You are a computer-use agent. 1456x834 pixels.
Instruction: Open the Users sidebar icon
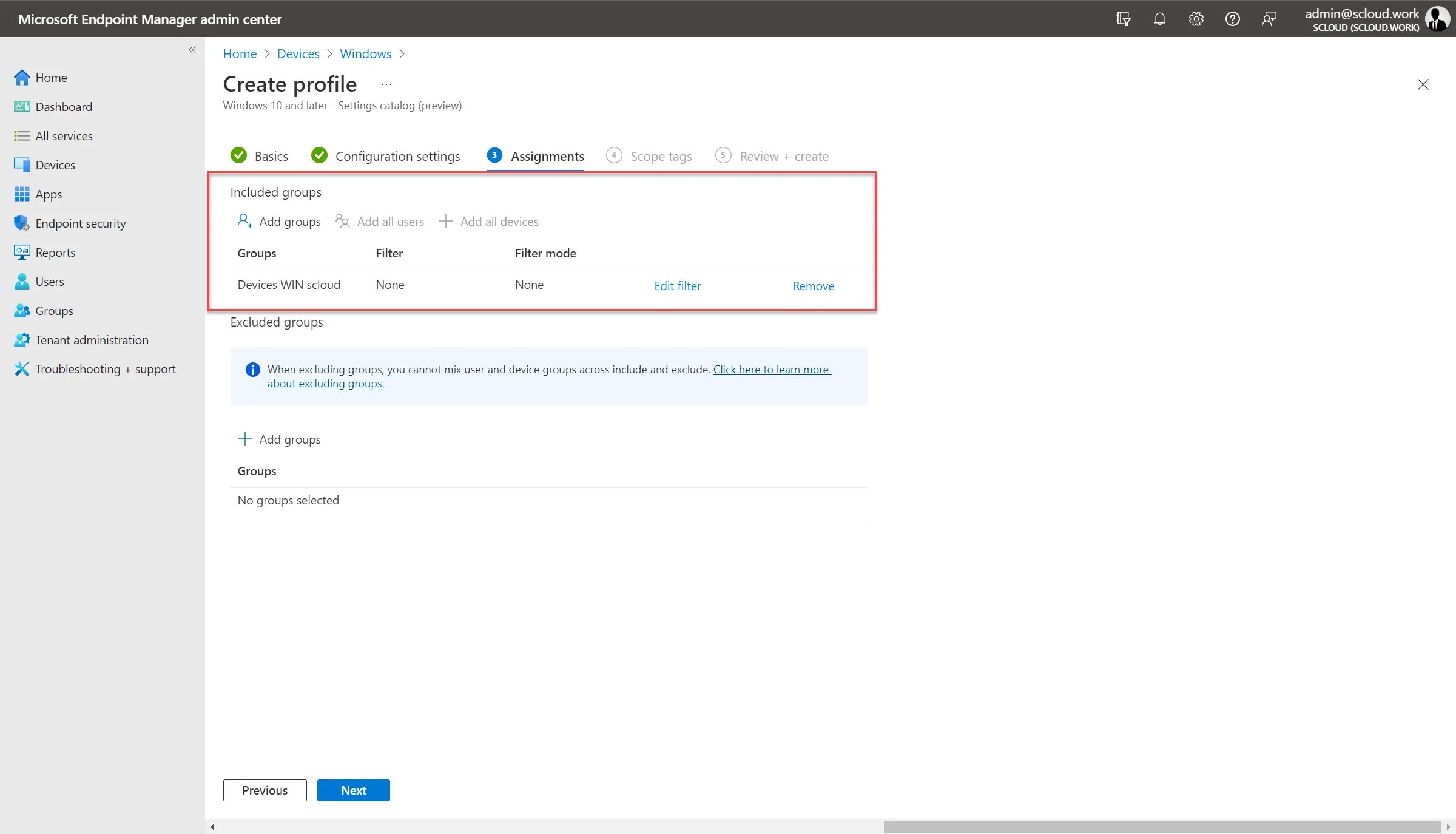pos(22,282)
